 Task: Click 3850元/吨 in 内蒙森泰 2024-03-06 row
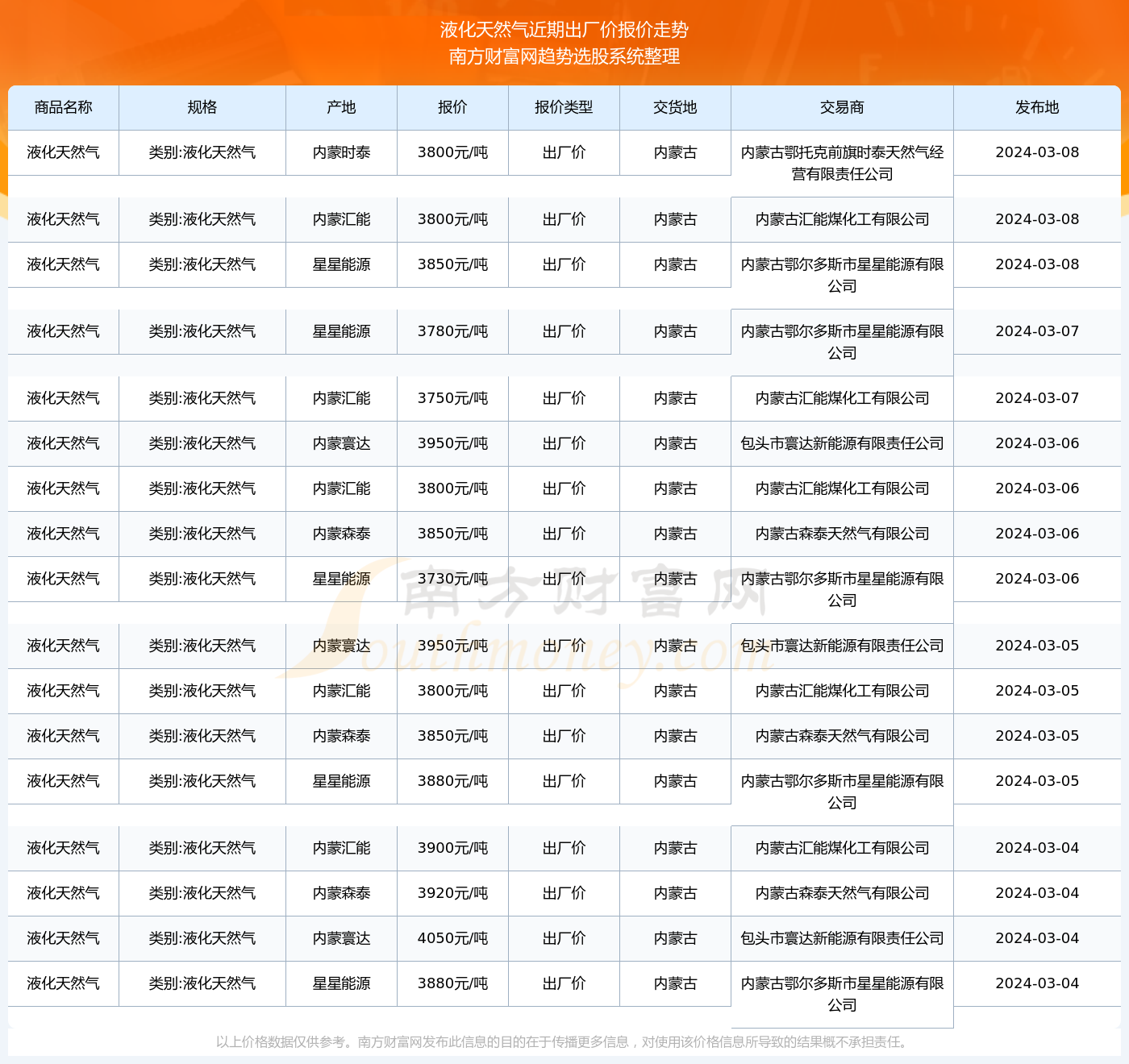[453, 534]
